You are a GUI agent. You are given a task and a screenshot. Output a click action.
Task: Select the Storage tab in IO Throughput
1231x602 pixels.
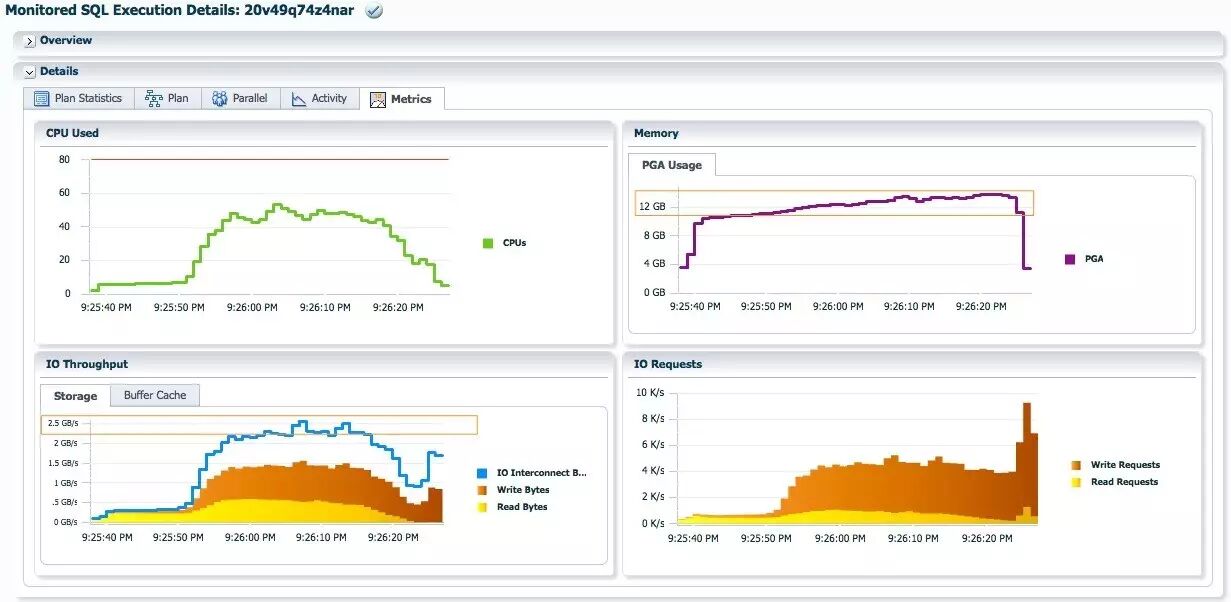(x=75, y=396)
